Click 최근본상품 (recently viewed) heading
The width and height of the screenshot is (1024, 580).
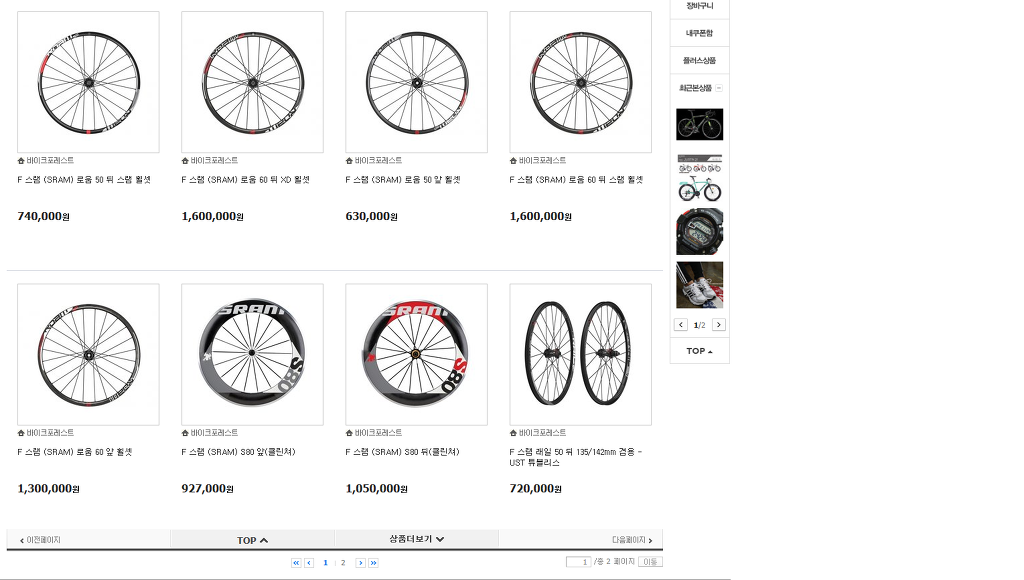pos(696,88)
